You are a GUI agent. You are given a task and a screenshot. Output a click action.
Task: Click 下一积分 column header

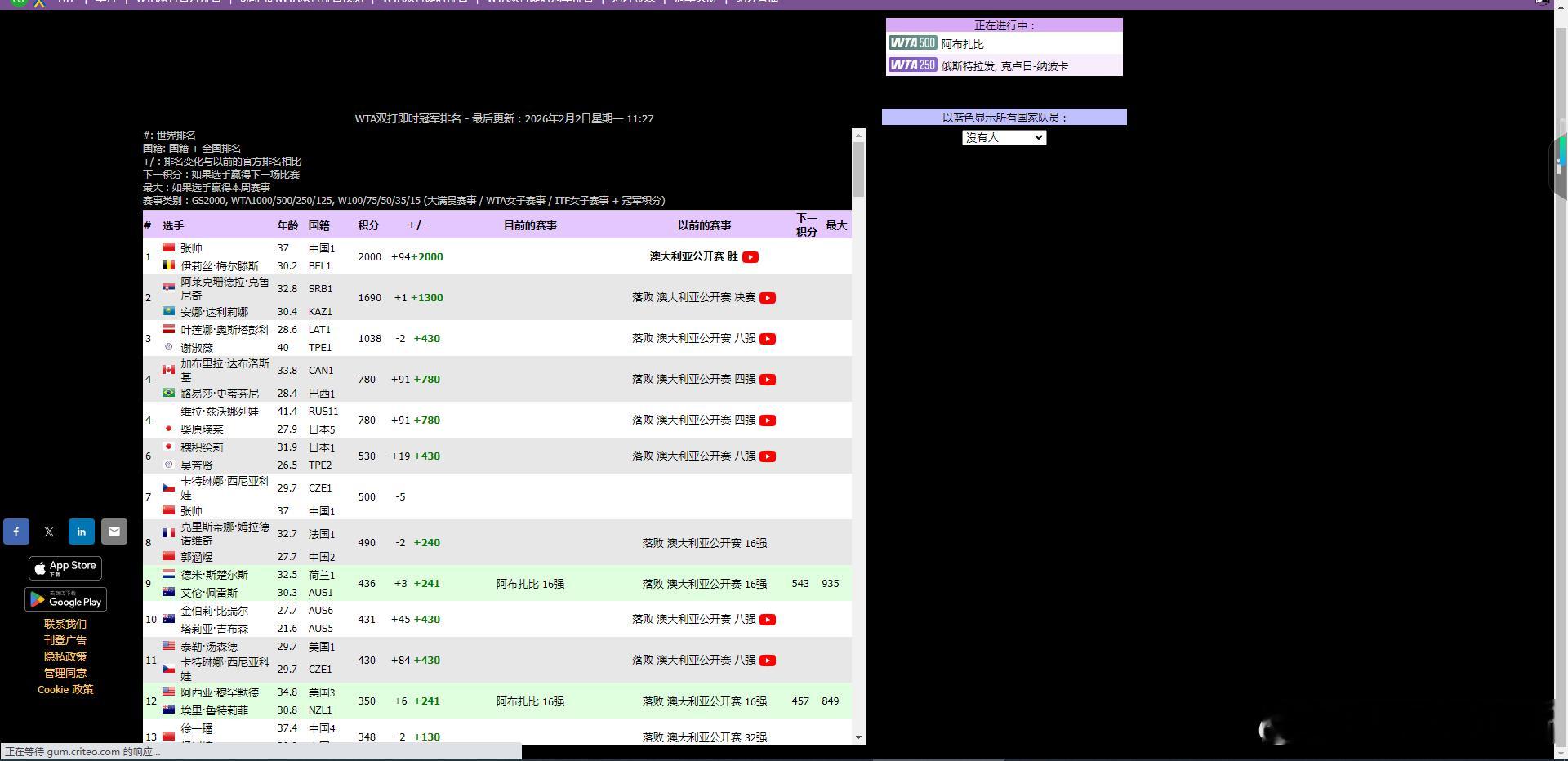(x=807, y=225)
